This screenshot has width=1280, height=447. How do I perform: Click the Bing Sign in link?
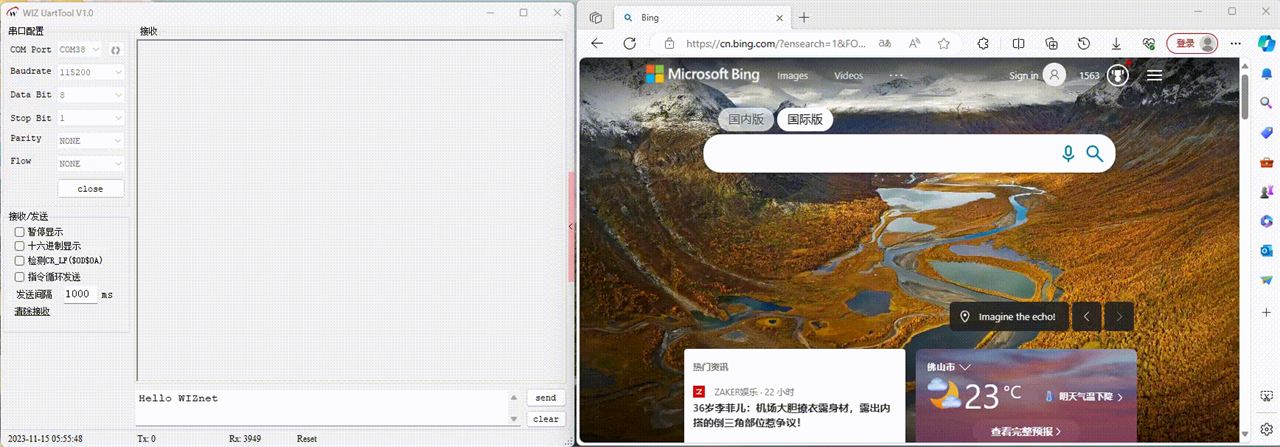point(1024,76)
